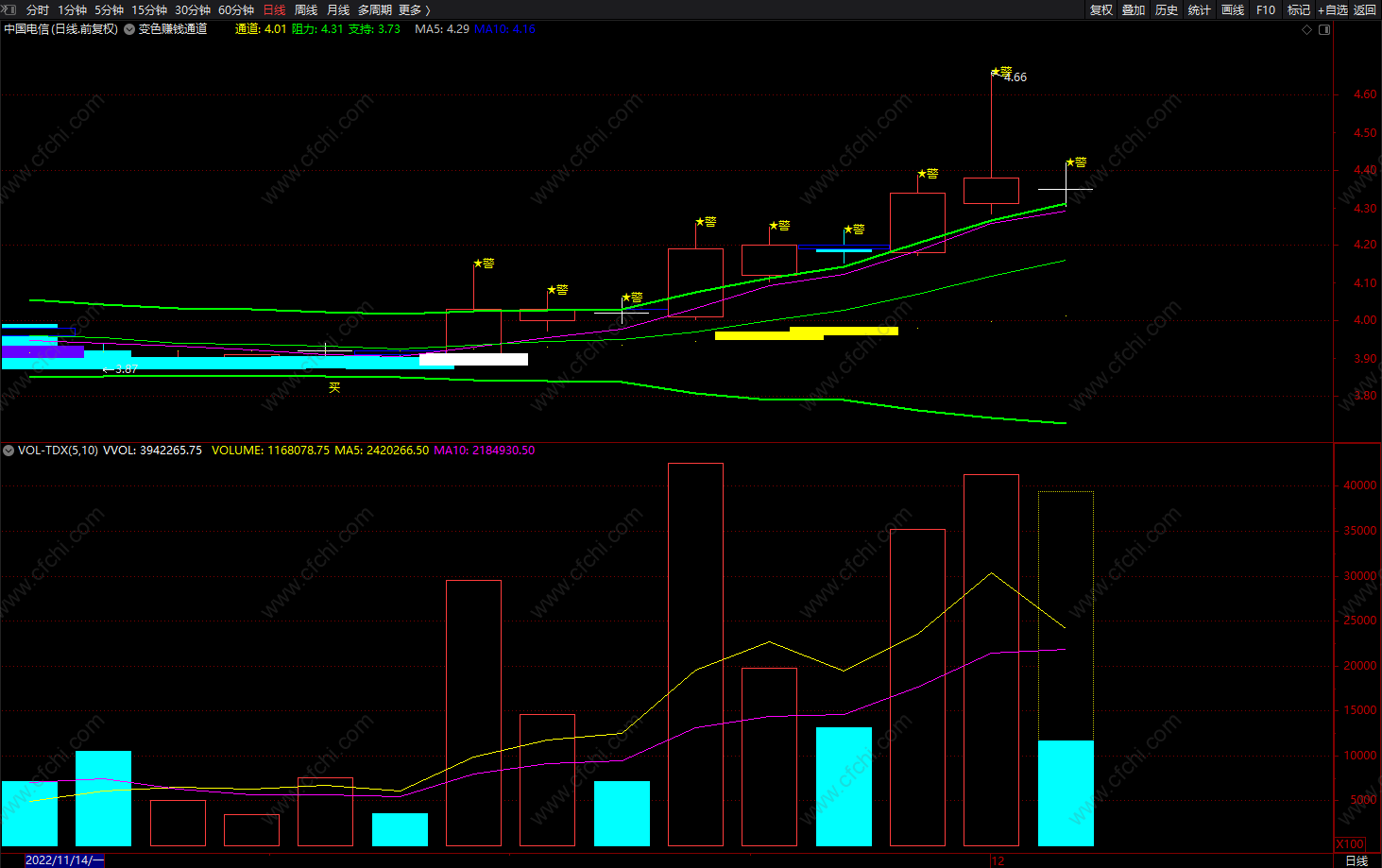
Task: Switch to the 周线 weekly chart
Action: point(306,9)
